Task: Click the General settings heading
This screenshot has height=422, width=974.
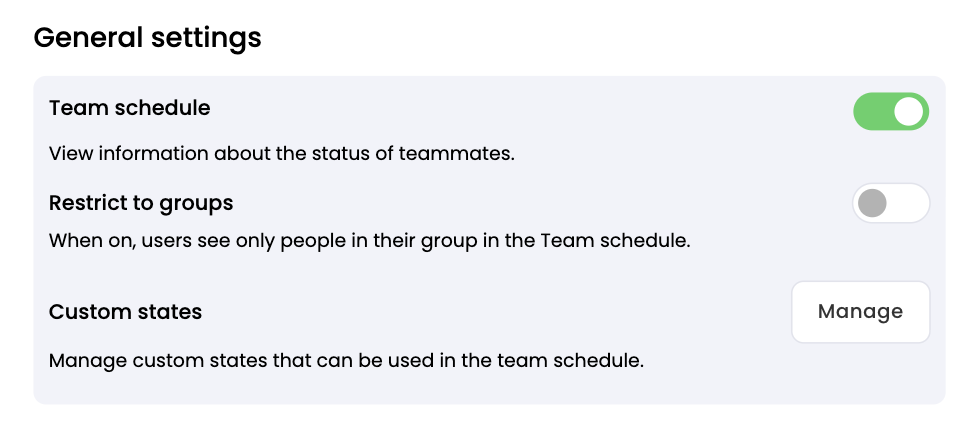Action: point(147,38)
